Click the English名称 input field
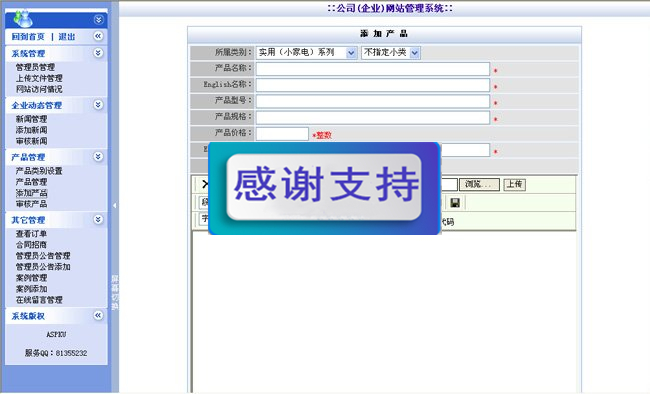The height and width of the screenshot is (394, 650). click(373, 85)
